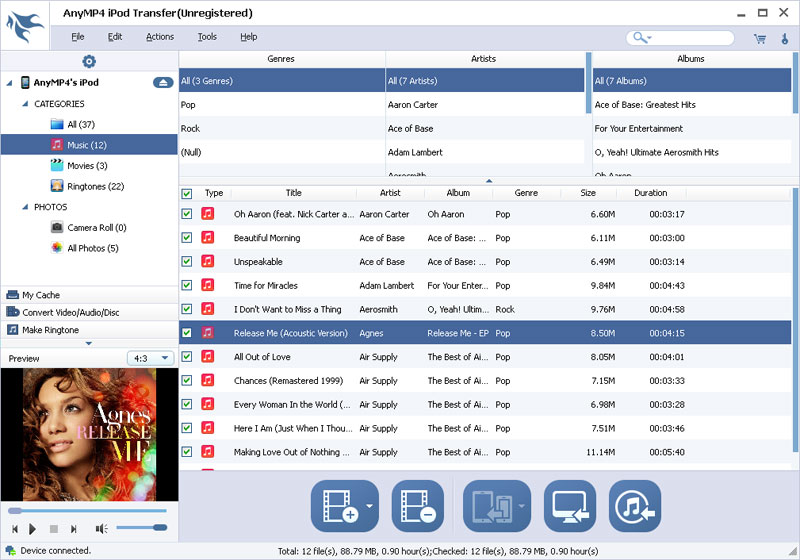Sort songs by Duration column header

651,193
